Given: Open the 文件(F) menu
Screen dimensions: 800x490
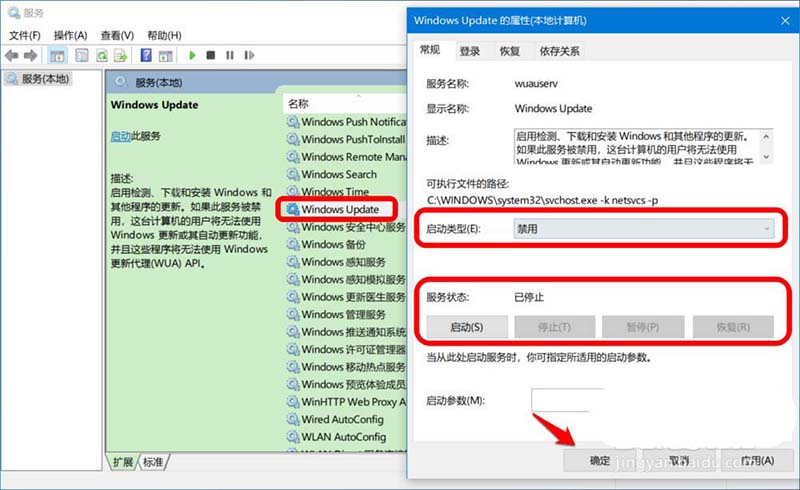Looking at the screenshot, I should 24,35.
